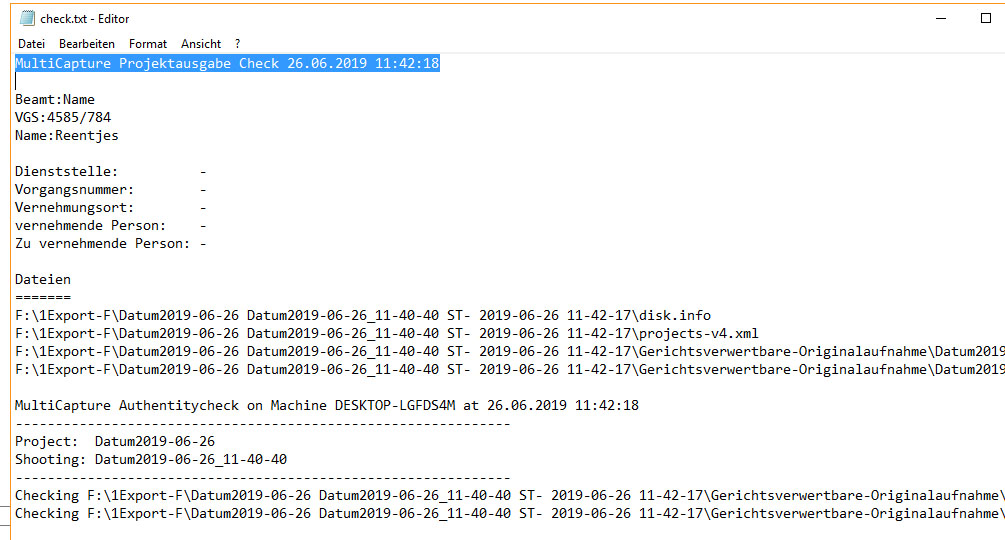Minimize the check.txt Editor window
The width and height of the screenshot is (1005, 540).
[941, 19]
